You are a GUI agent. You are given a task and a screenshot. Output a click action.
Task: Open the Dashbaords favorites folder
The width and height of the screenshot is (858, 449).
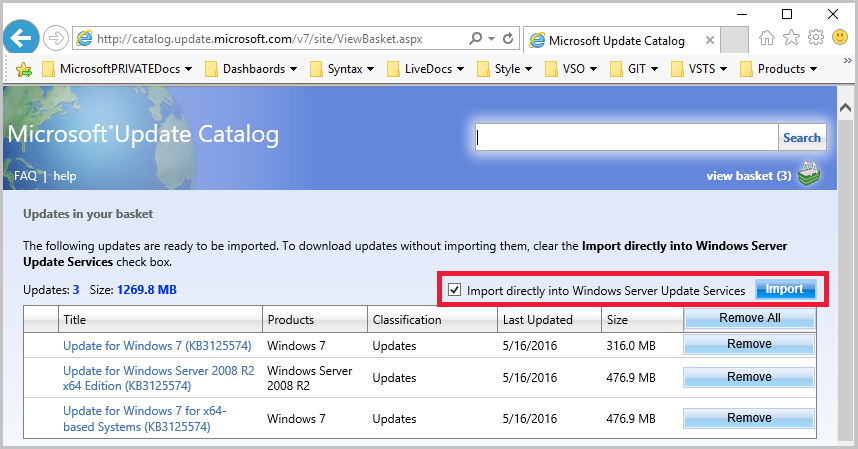pos(251,69)
